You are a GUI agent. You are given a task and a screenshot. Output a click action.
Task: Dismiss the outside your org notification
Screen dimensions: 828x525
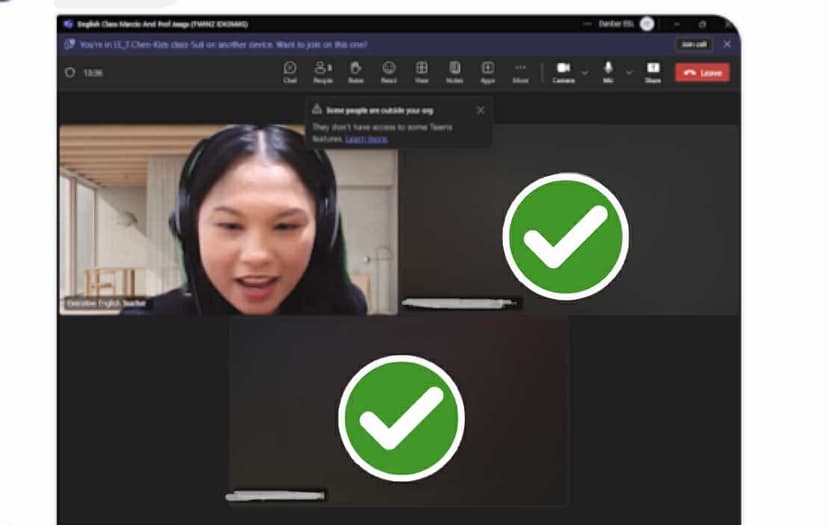tap(480, 109)
